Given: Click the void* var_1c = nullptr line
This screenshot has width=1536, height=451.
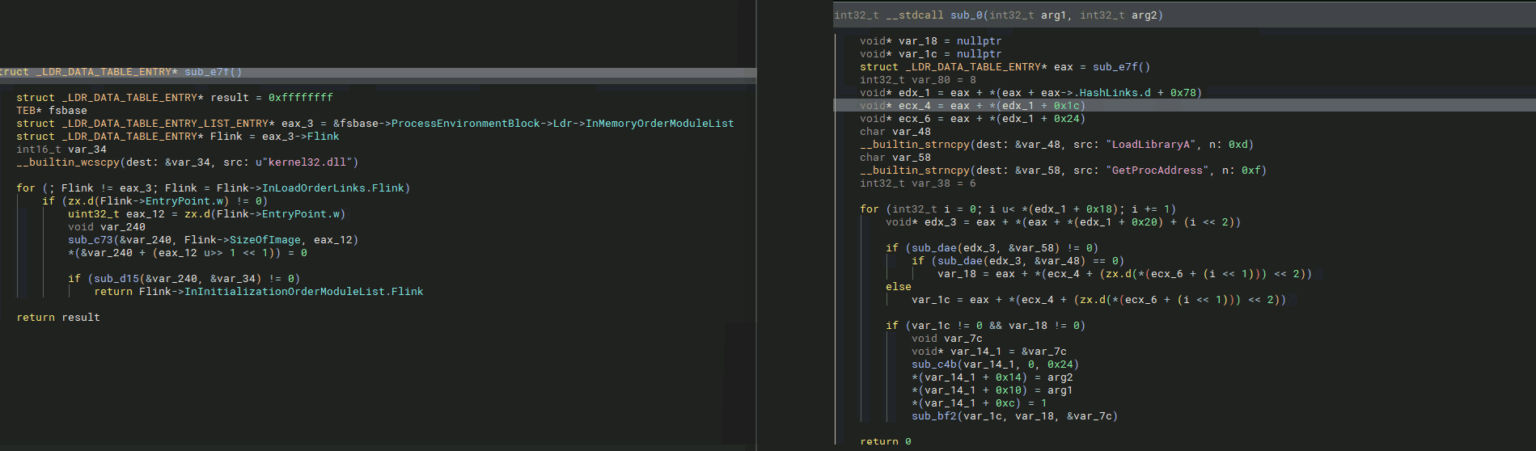Looking at the screenshot, I should [x=930, y=54].
